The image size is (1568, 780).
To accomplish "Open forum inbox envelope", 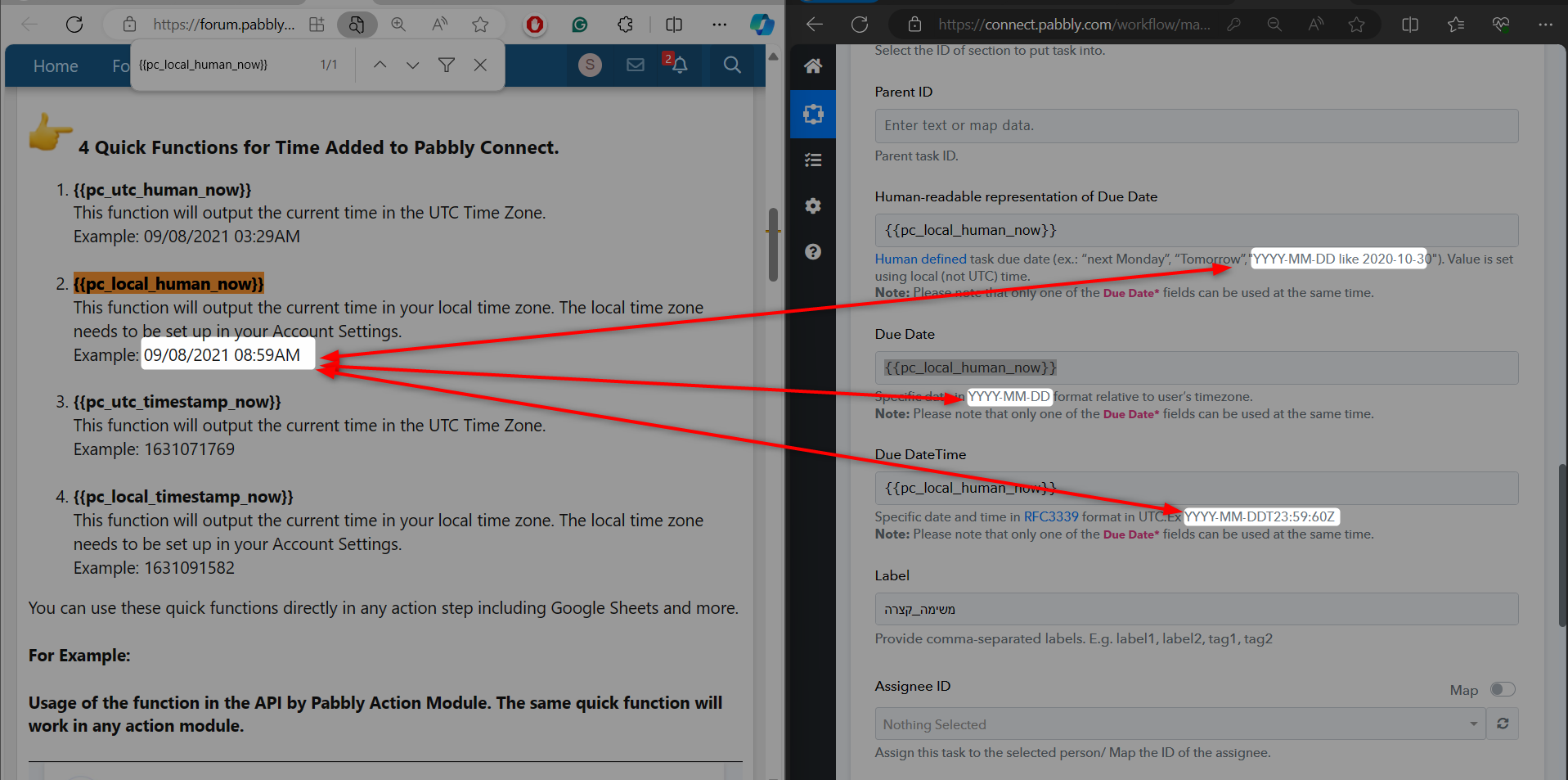I will (x=636, y=65).
